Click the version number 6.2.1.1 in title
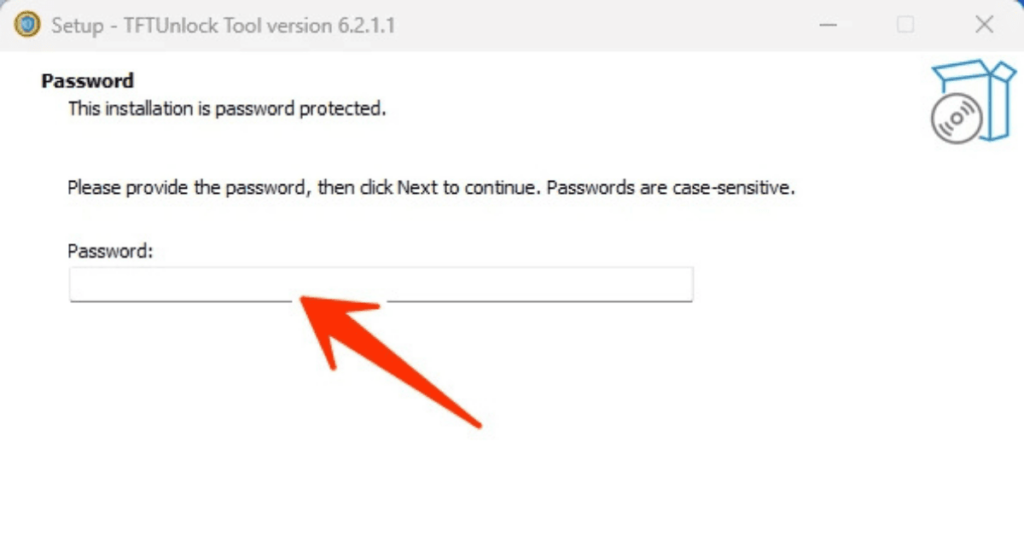This screenshot has height=536, width=1024. pyautogui.click(x=366, y=25)
